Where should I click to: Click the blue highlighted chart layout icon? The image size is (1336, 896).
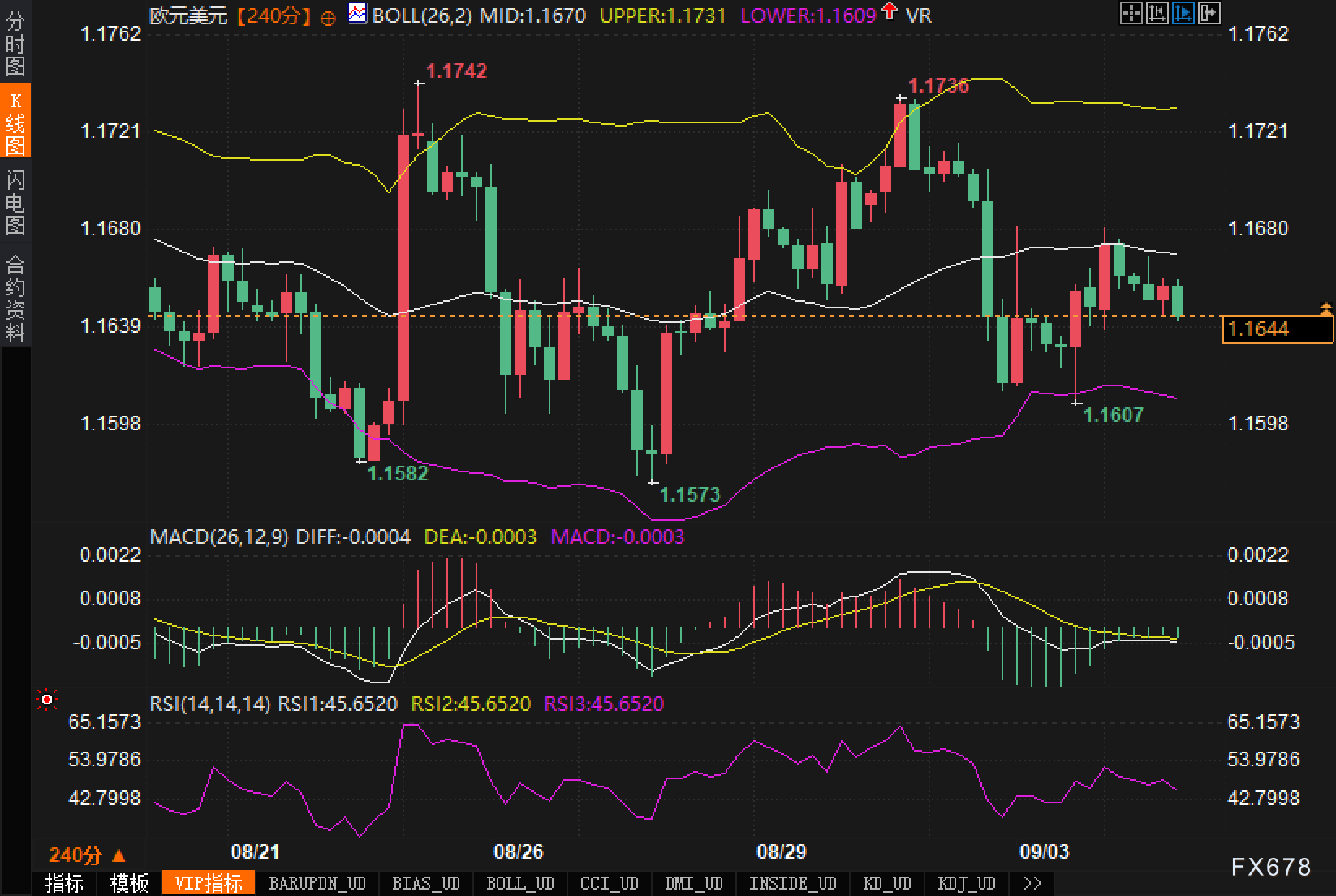1183,13
